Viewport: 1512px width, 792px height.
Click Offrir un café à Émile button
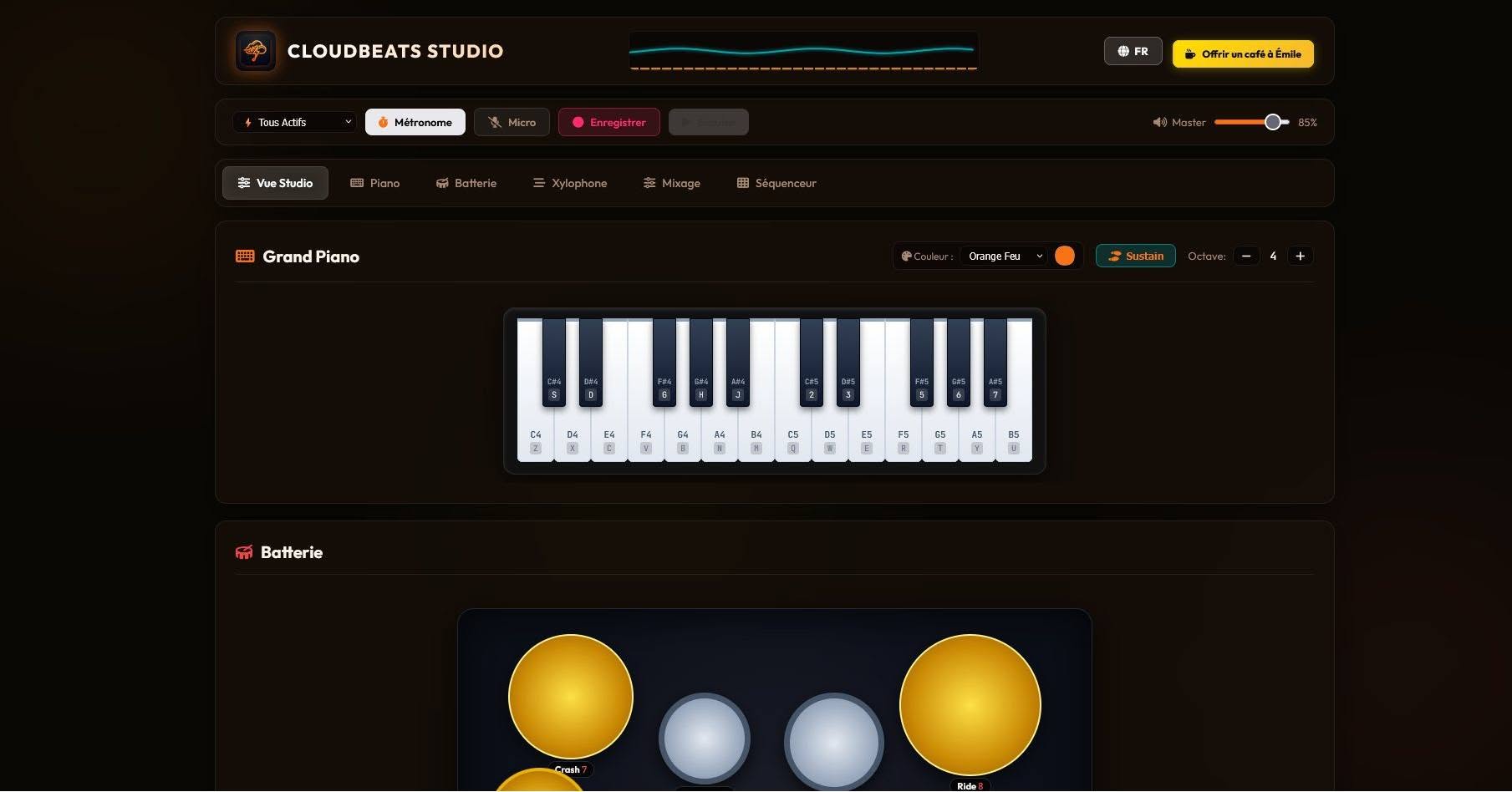[1243, 53]
